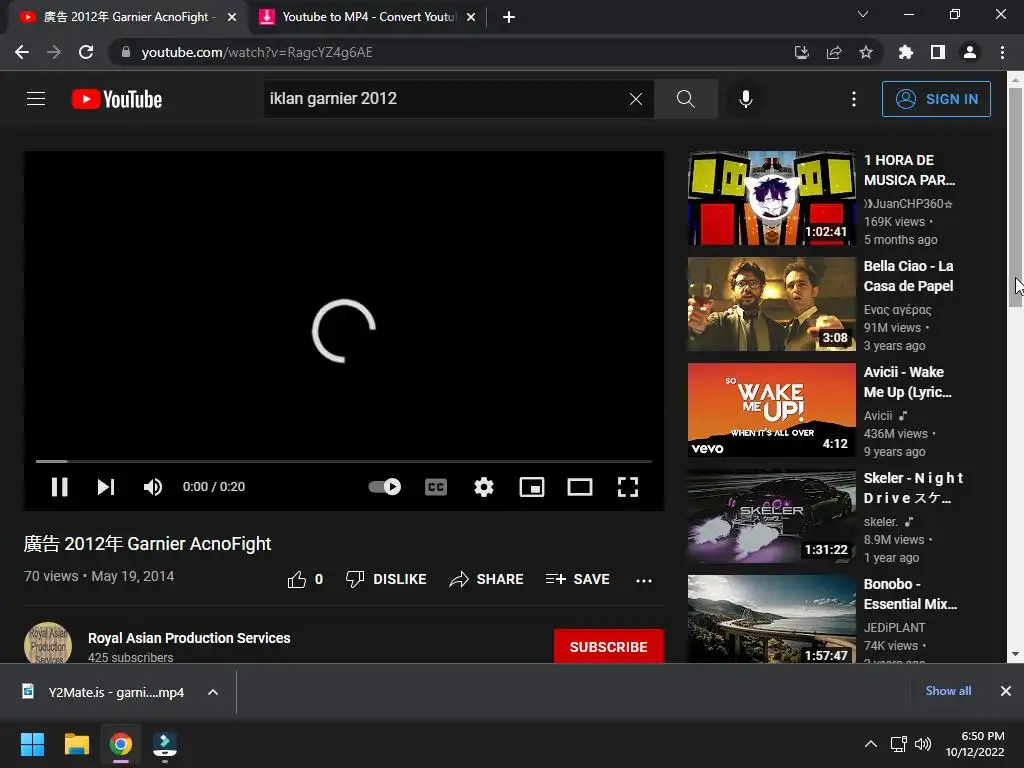Open volume control in system tray
This screenshot has height=768, width=1024.
pos(923,744)
